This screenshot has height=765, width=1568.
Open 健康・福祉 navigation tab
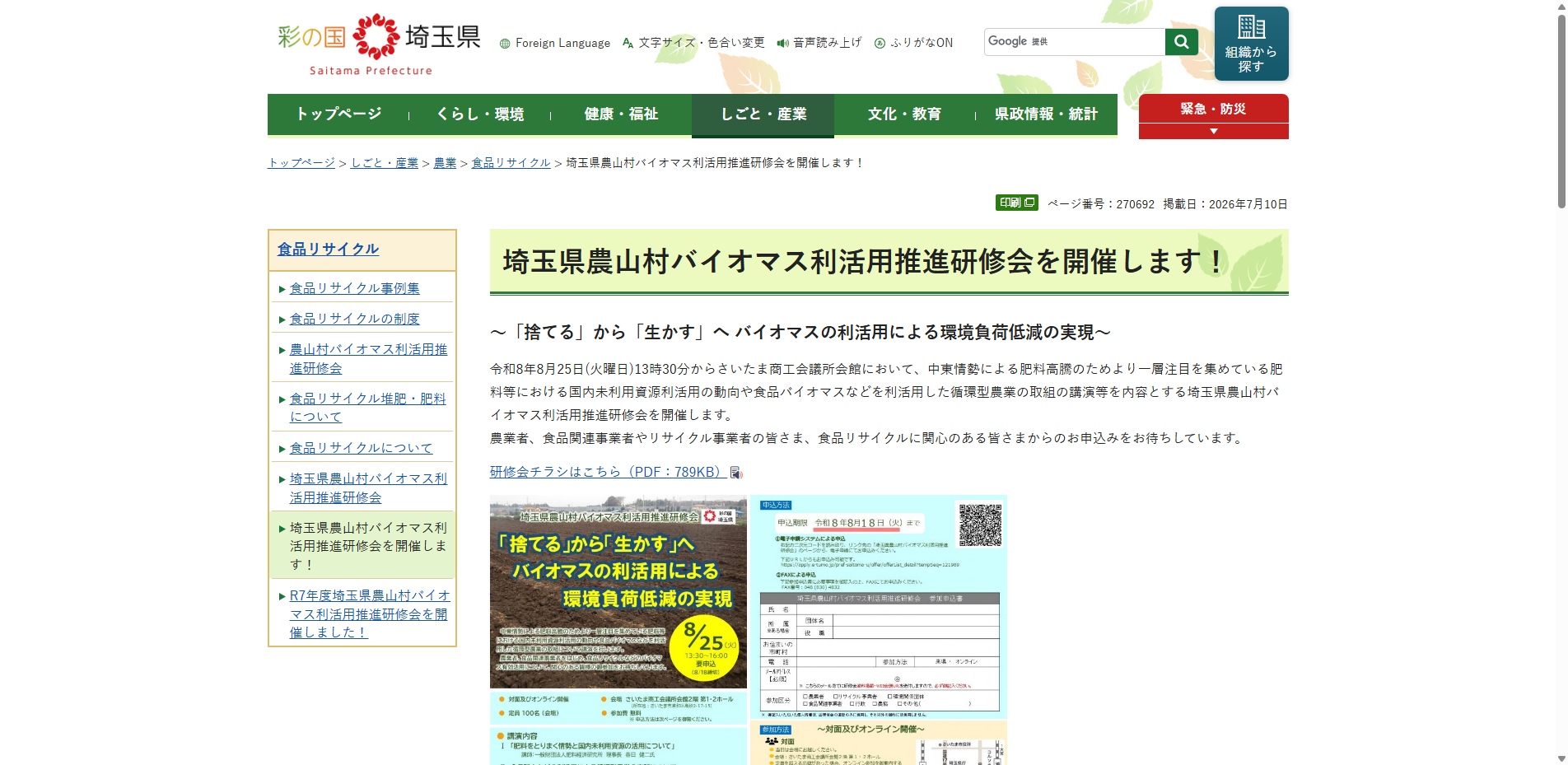coord(621,114)
